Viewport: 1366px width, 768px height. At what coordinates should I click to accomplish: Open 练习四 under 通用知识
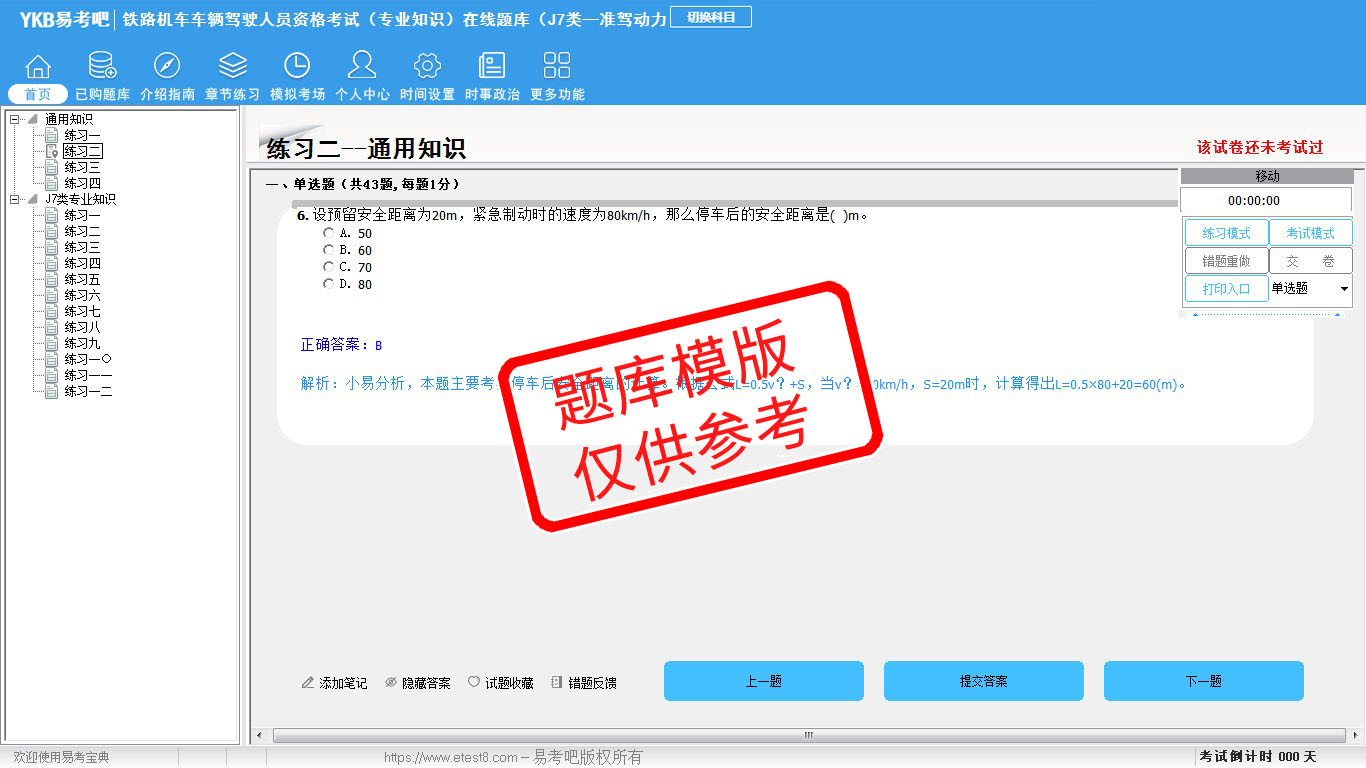[x=82, y=183]
